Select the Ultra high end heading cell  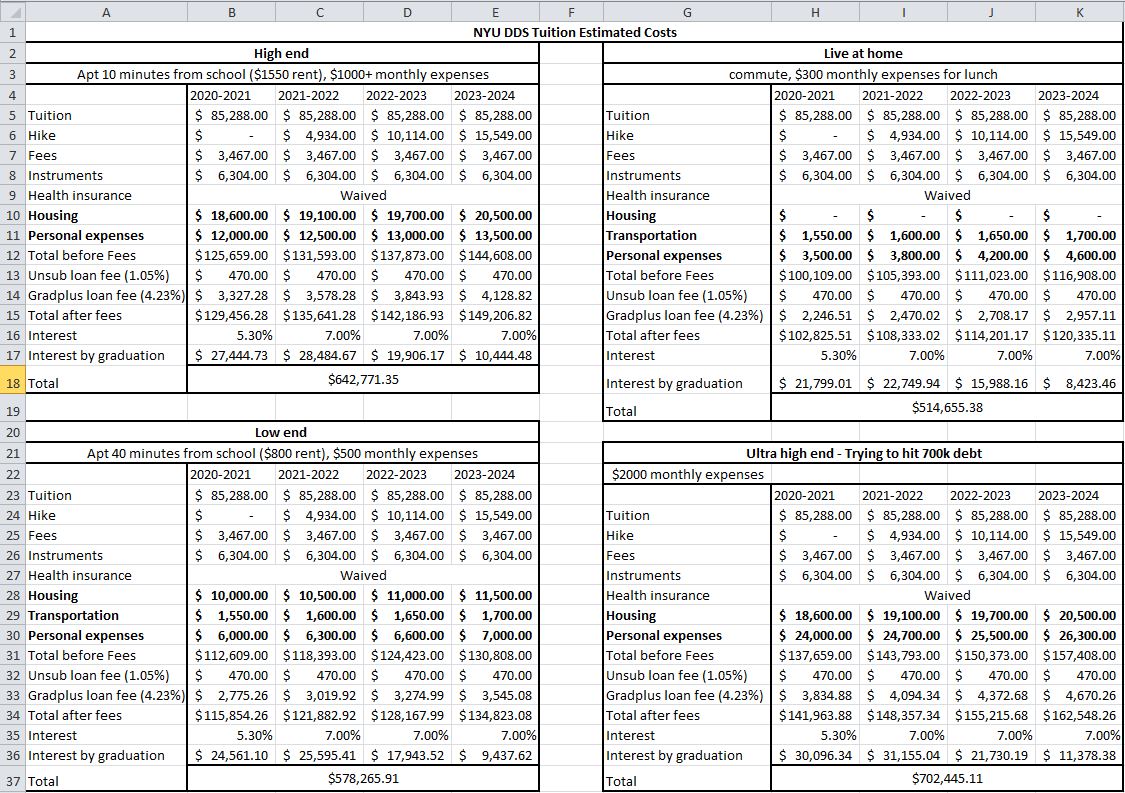point(863,453)
